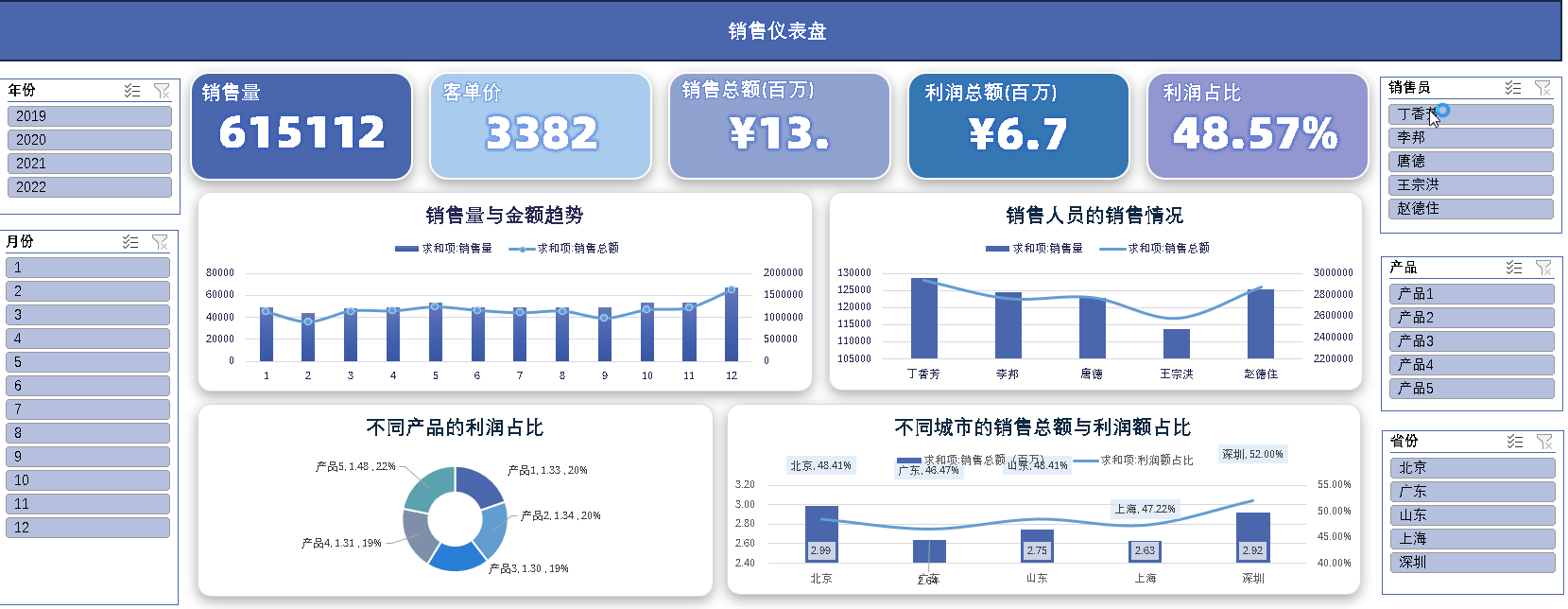Select month 3 in 月份 slicer
The image size is (1568, 609).
coord(88,315)
